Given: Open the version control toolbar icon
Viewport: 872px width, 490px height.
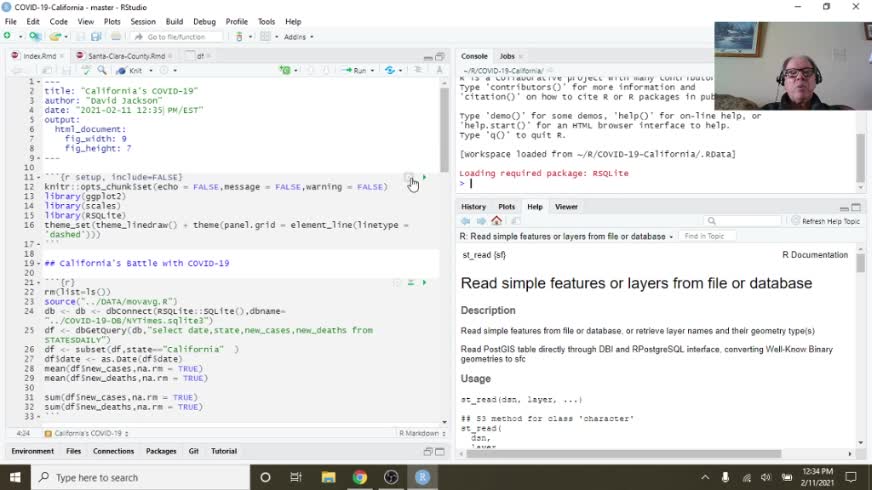Looking at the screenshot, I should tap(239, 37).
